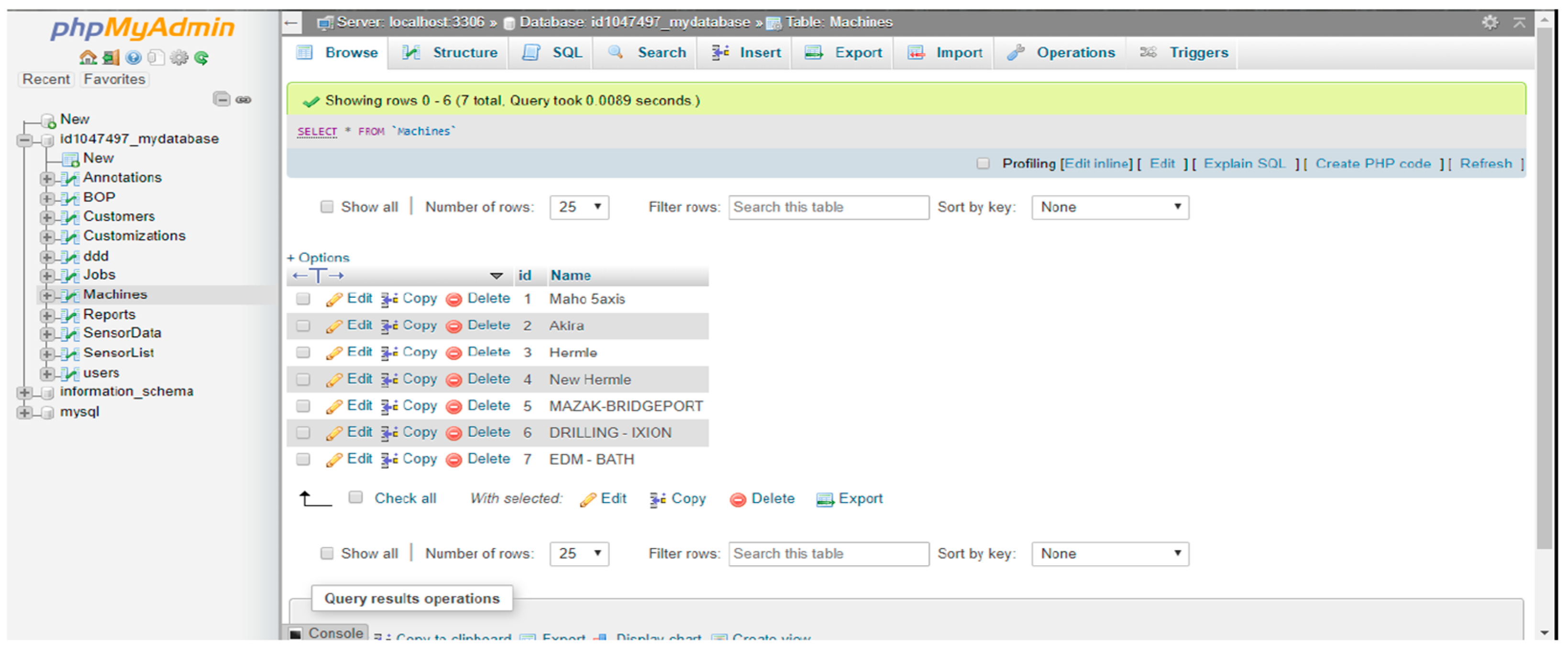Click the collapse-all icon in the navigation tree
The width and height of the screenshot is (1568, 650).
221,99
